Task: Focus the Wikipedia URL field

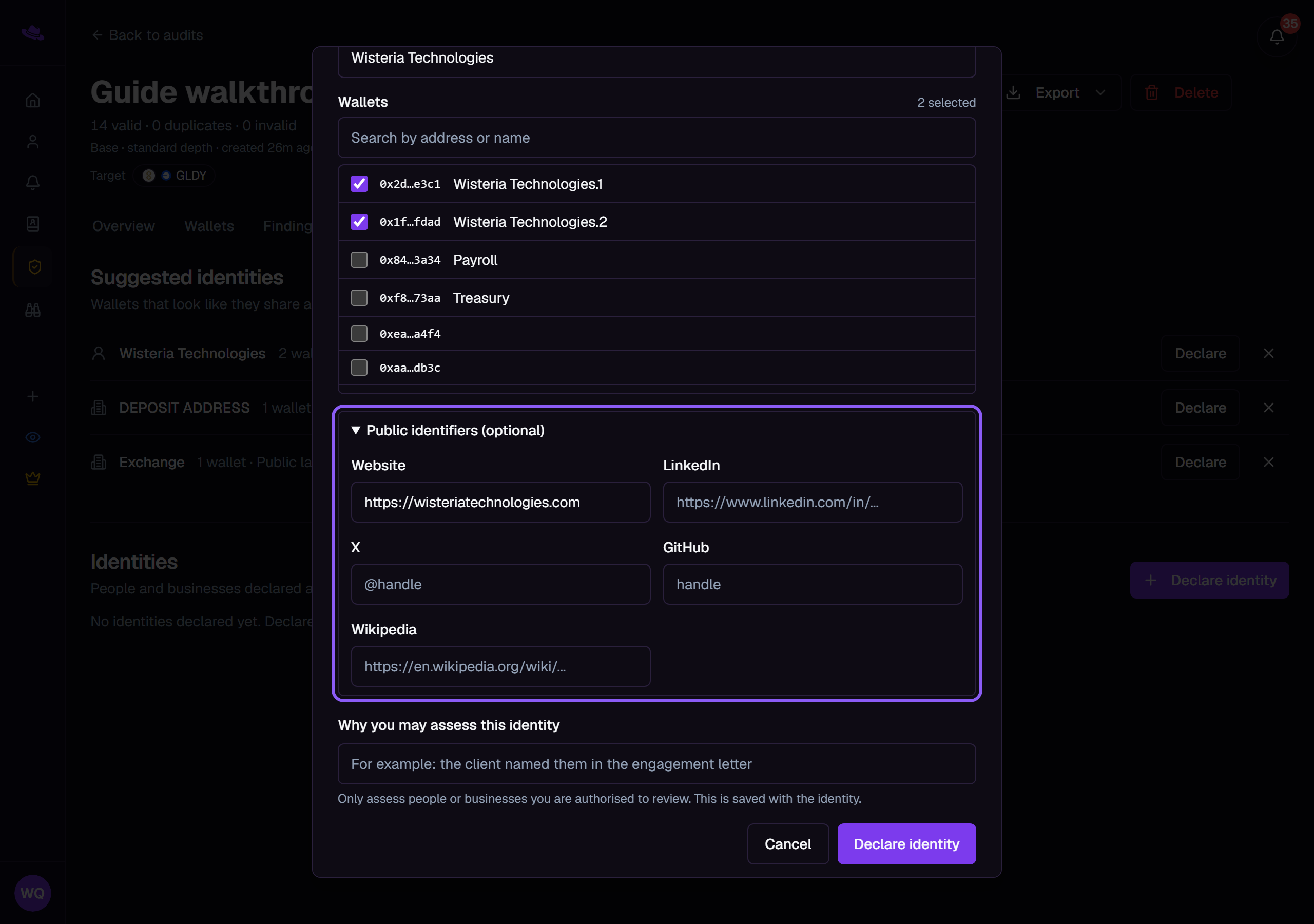Action: 500,666
